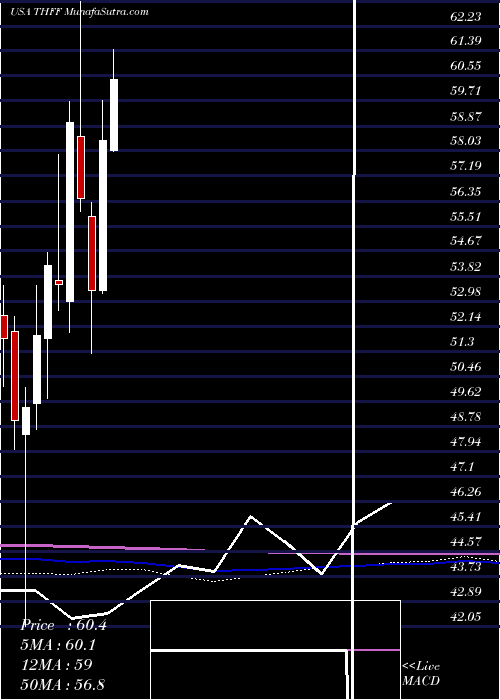Click the 54.67 price axis label

pos(466,241)
